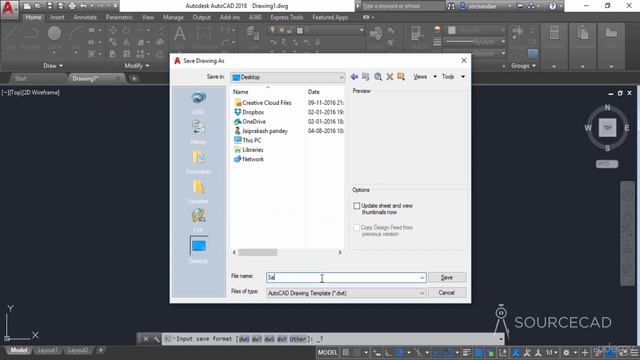This screenshot has width=640, height=360.
Task: Open the 1:1 annotation scale dropdown
Action: (x=552, y=353)
